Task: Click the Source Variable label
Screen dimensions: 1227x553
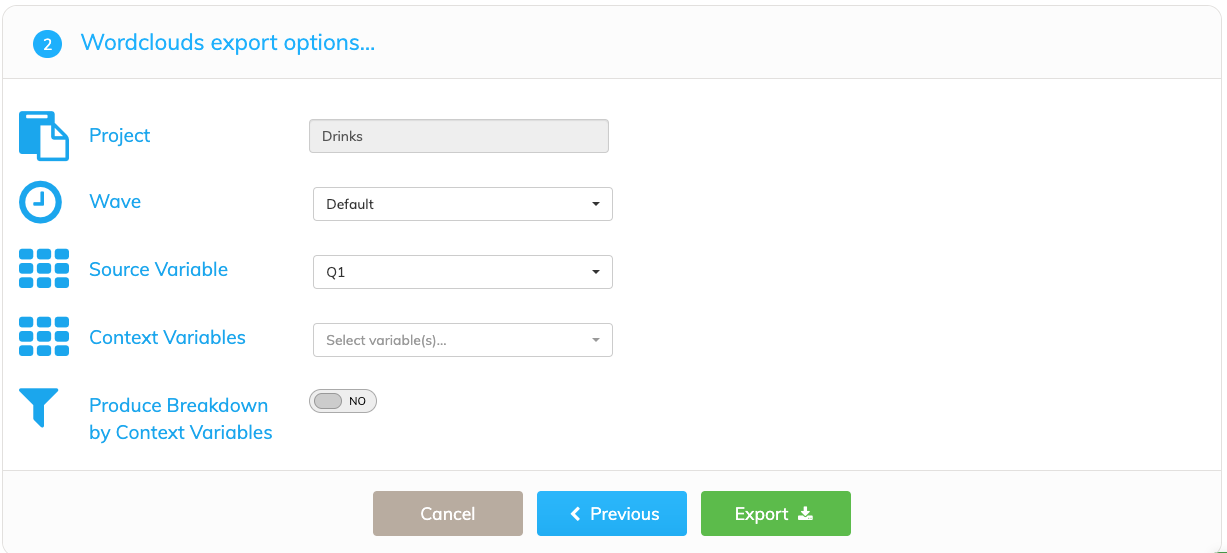Action: 159,269
